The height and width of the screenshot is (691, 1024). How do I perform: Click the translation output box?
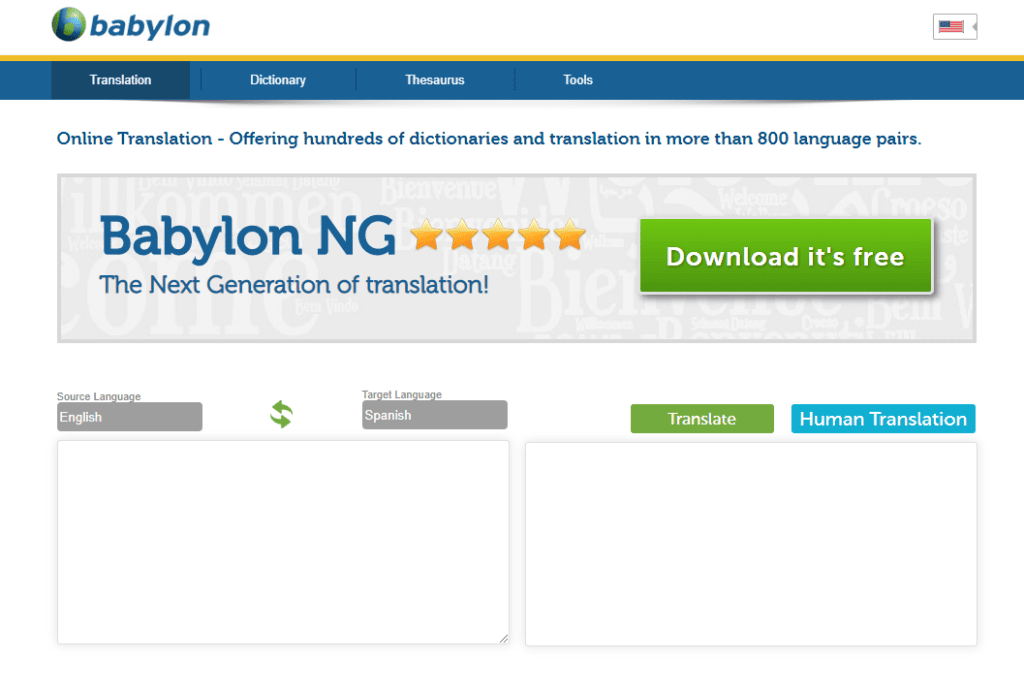[x=751, y=544]
